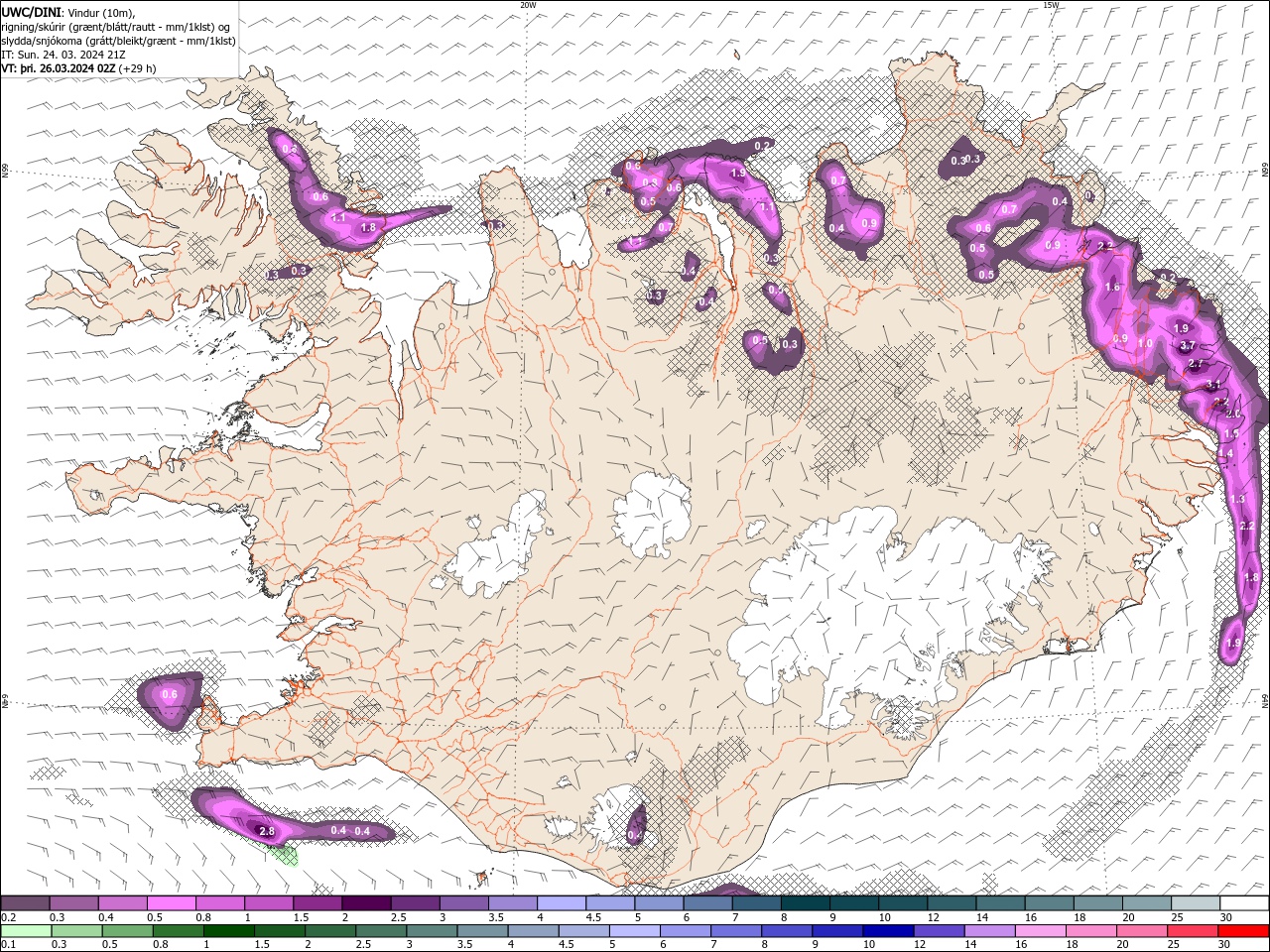
Task: Click the 1.0 value in eastern band
Action: point(1145,344)
